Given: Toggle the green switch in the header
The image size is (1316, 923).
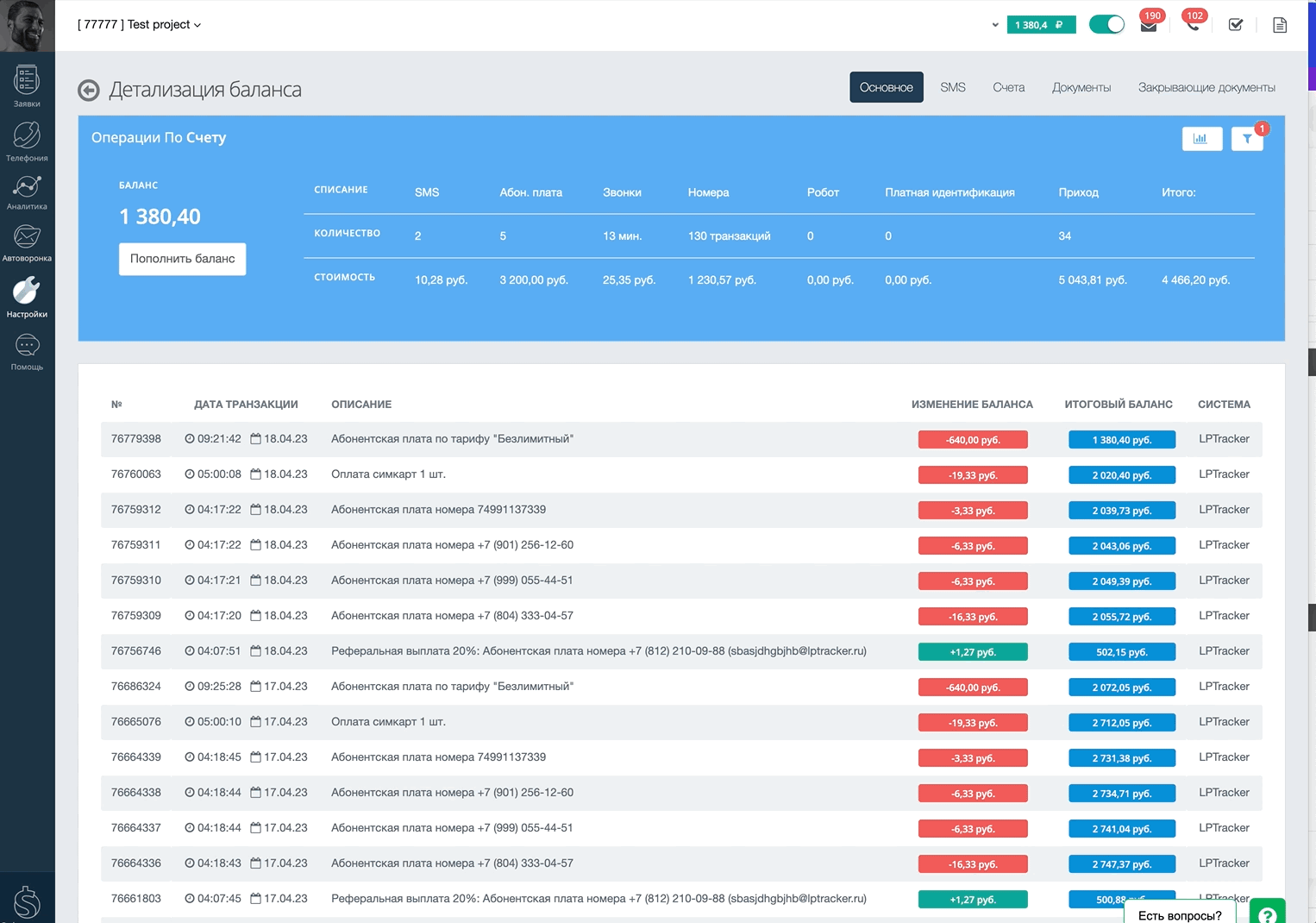Looking at the screenshot, I should [x=1106, y=24].
